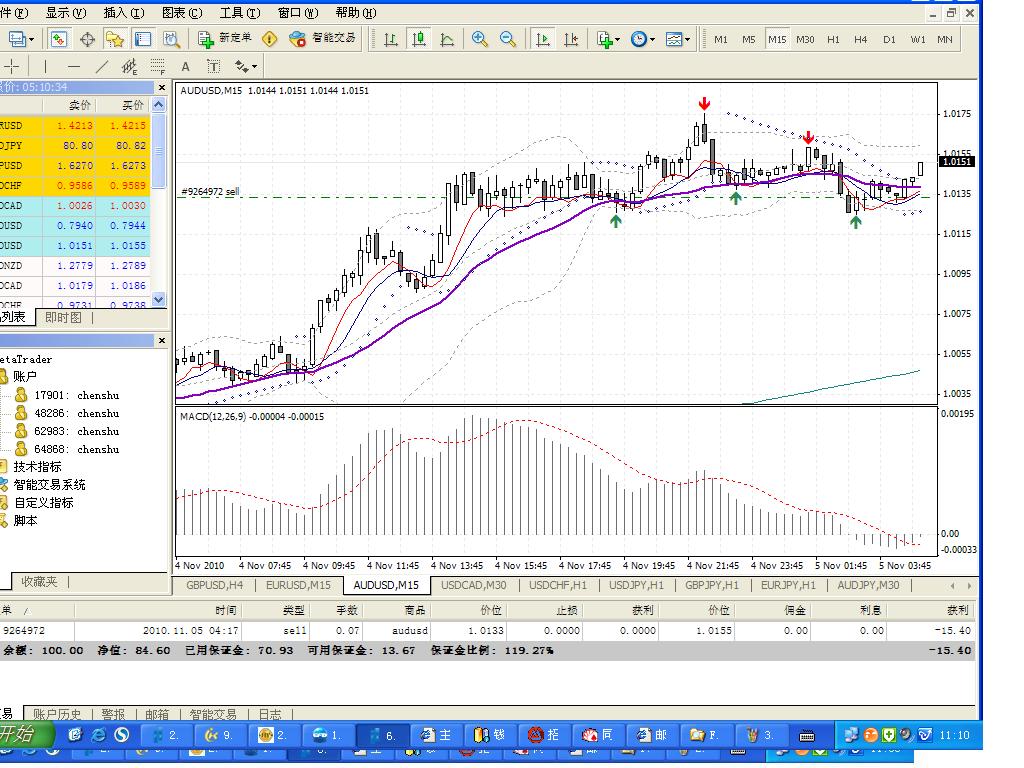Viewport: 1024px width, 768px height.
Task: Select the M15 timeframe button
Action: click(x=776, y=40)
